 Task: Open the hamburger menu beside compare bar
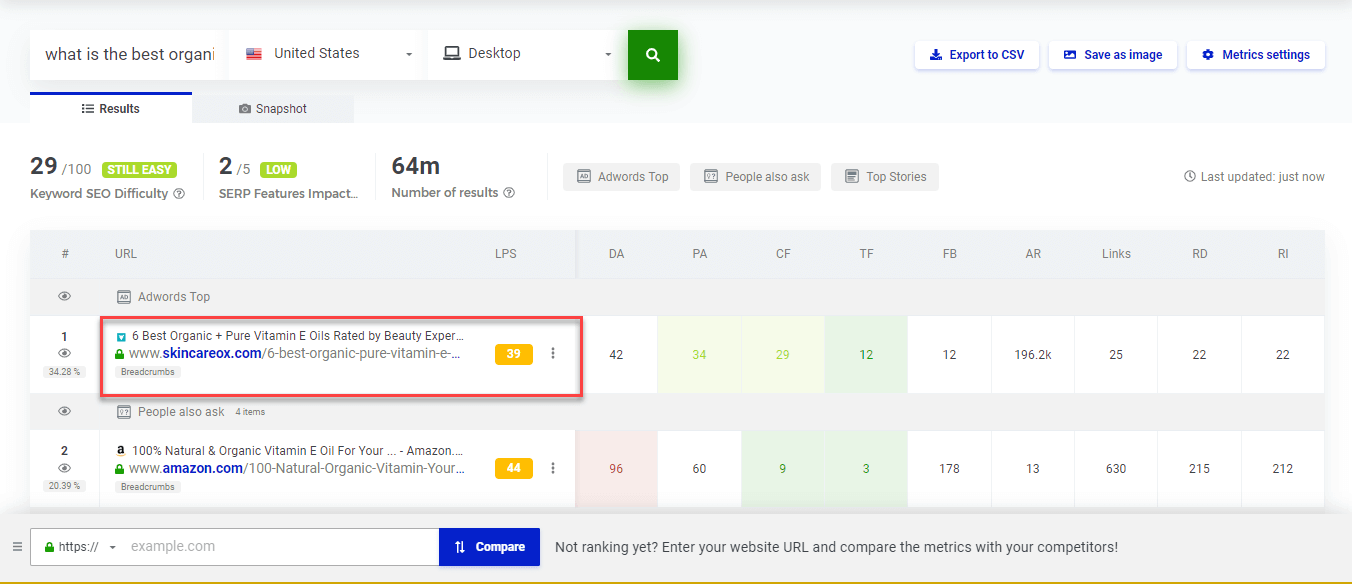click(x=17, y=547)
